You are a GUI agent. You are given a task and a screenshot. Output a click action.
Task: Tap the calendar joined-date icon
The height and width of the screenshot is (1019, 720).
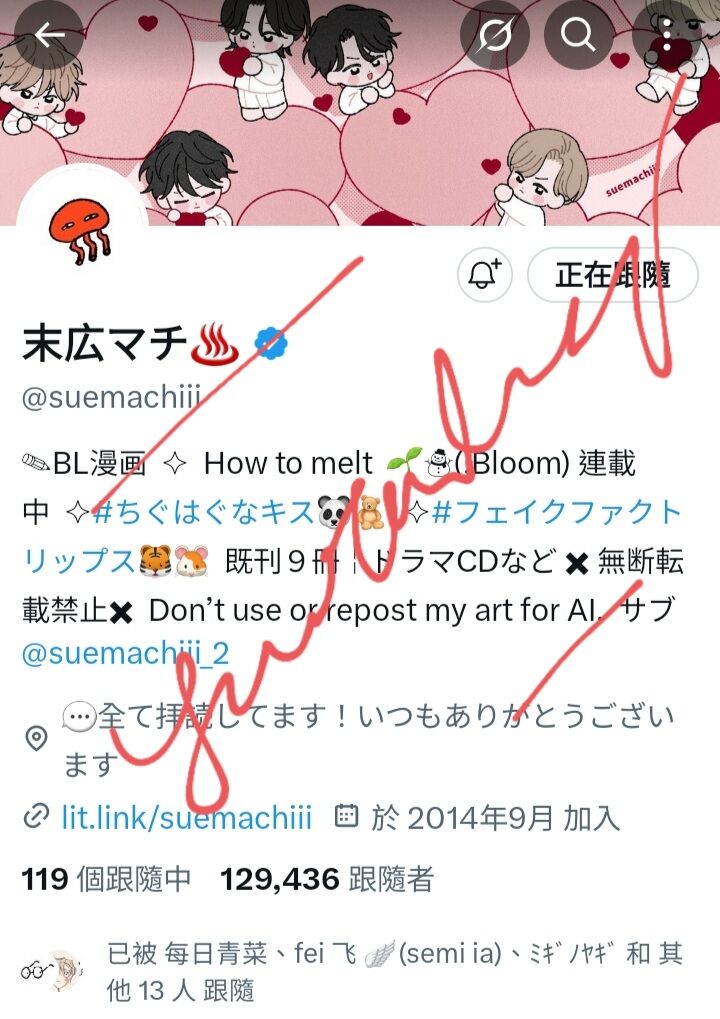pyautogui.click(x=346, y=816)
